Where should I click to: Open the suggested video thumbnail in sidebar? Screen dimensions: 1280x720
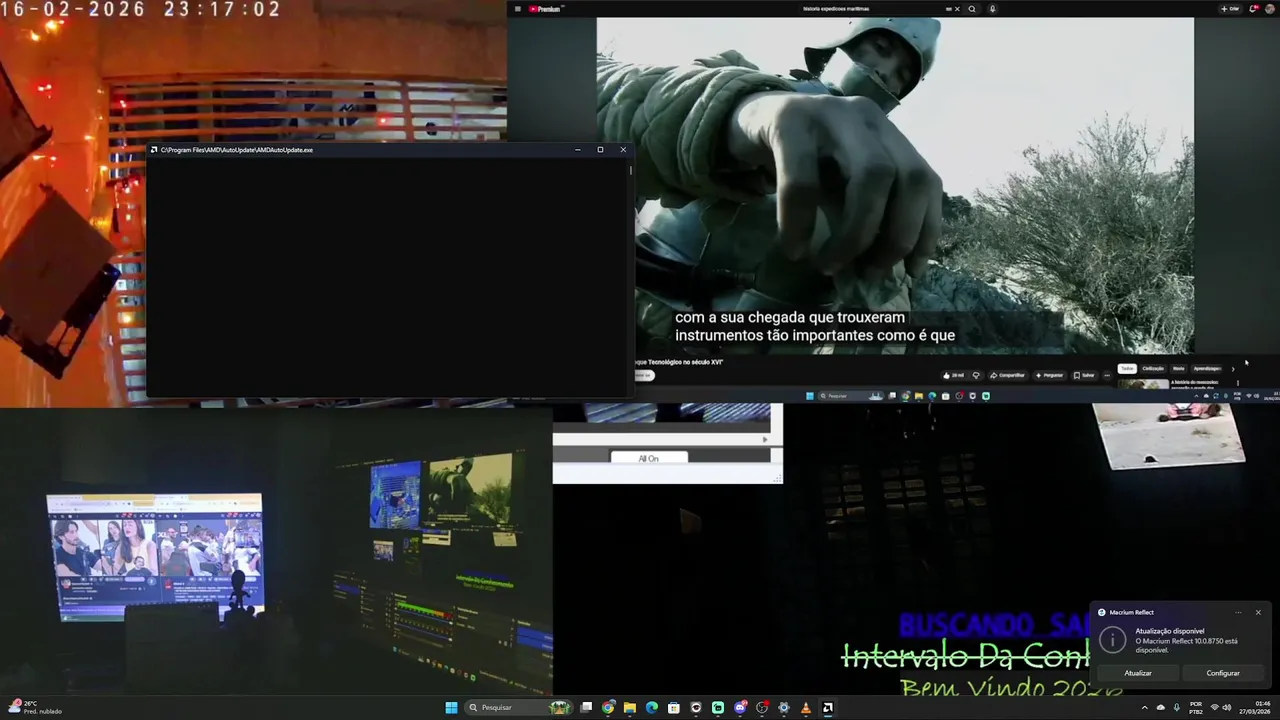(x=1143, y=384)
